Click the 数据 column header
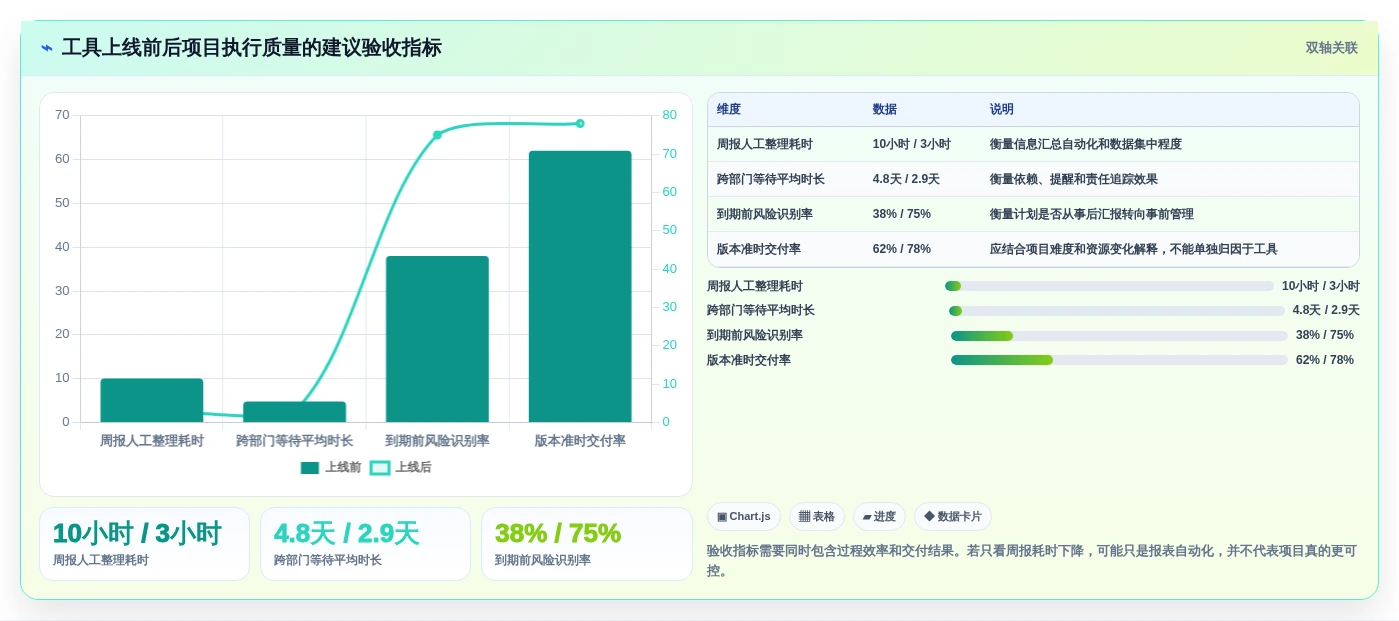This screenshot has height=621, width=1399. (885, 110)
